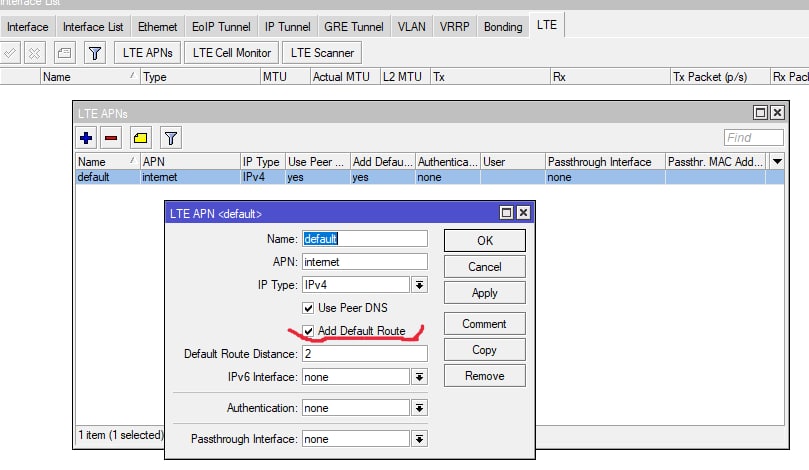Click the Name input field
The height and width of the screenshot is (470, 809).
(365, 239)
